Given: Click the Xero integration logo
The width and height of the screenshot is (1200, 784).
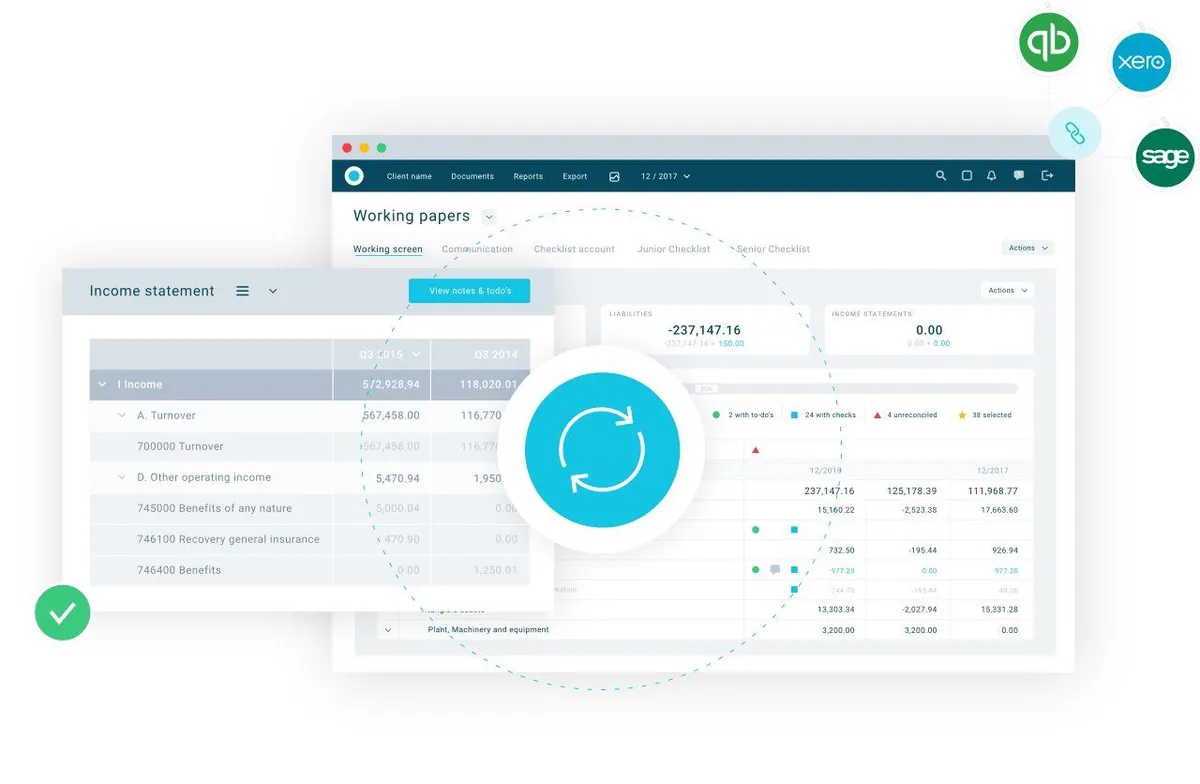Looking at the screenshot, I should point(1142,62).
